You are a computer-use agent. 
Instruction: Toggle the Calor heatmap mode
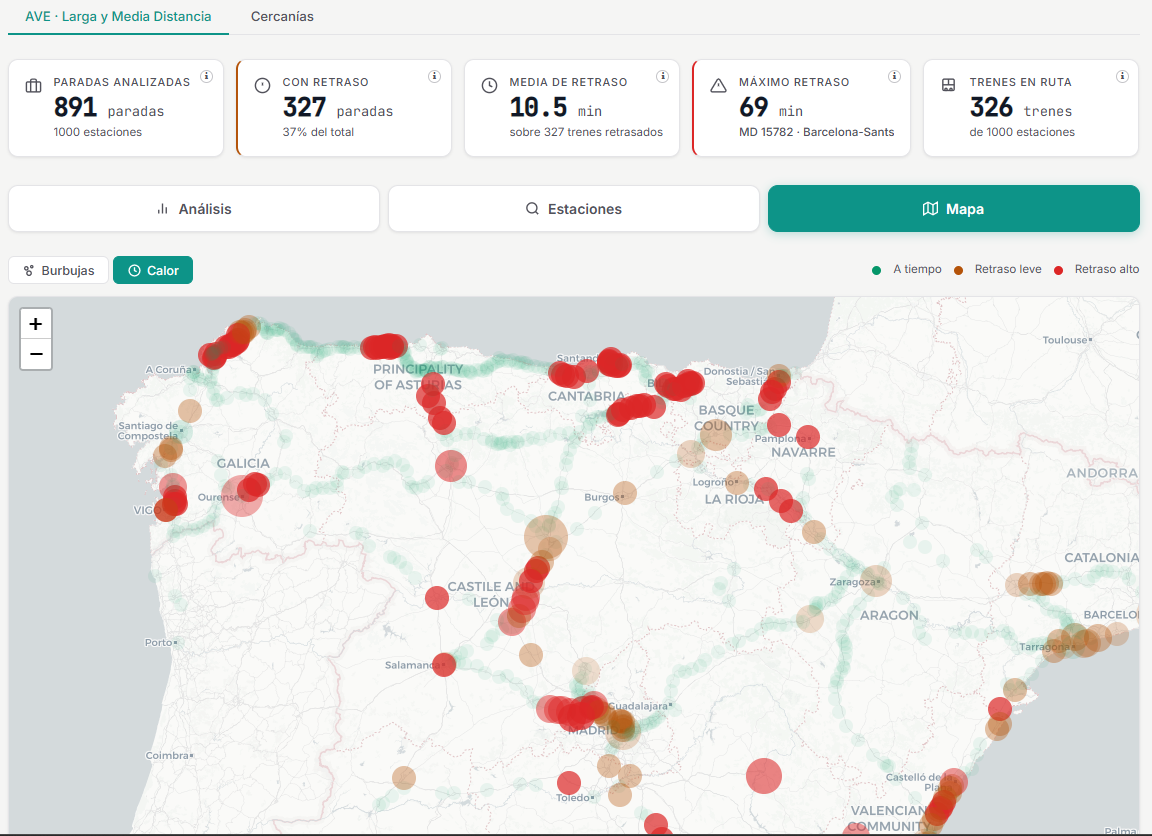pyautogui.click(x=153, y=270)
